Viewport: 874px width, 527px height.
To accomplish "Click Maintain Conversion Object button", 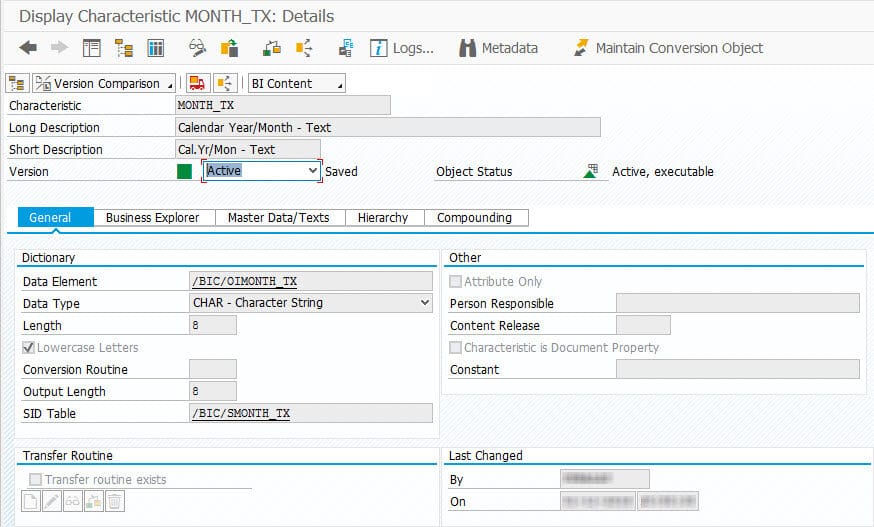I will (x=667, y=48).
